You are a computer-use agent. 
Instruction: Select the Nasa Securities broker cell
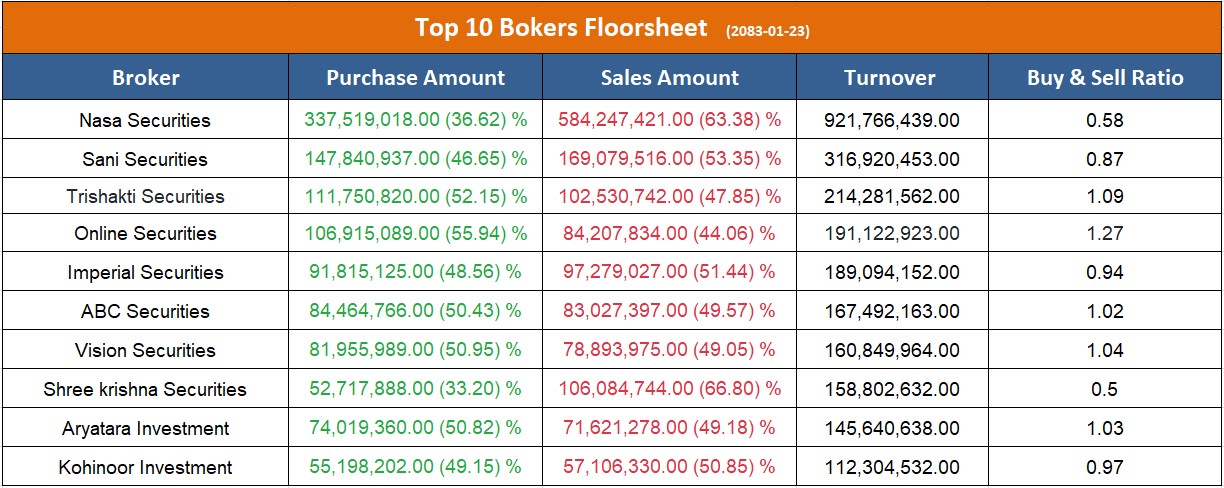click(x=146, y=120)
